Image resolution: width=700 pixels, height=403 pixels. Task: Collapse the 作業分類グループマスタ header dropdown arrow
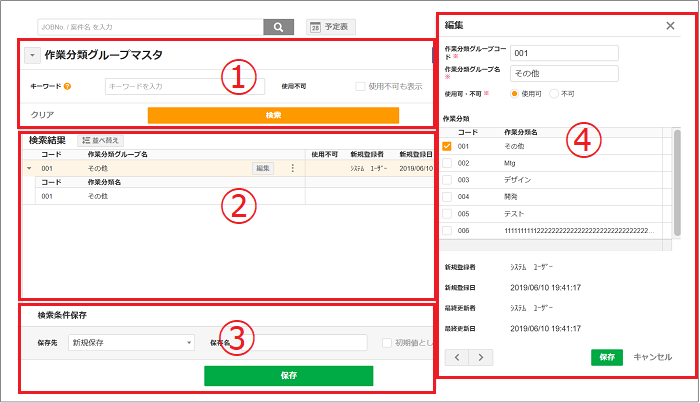[x=32, y=56]
